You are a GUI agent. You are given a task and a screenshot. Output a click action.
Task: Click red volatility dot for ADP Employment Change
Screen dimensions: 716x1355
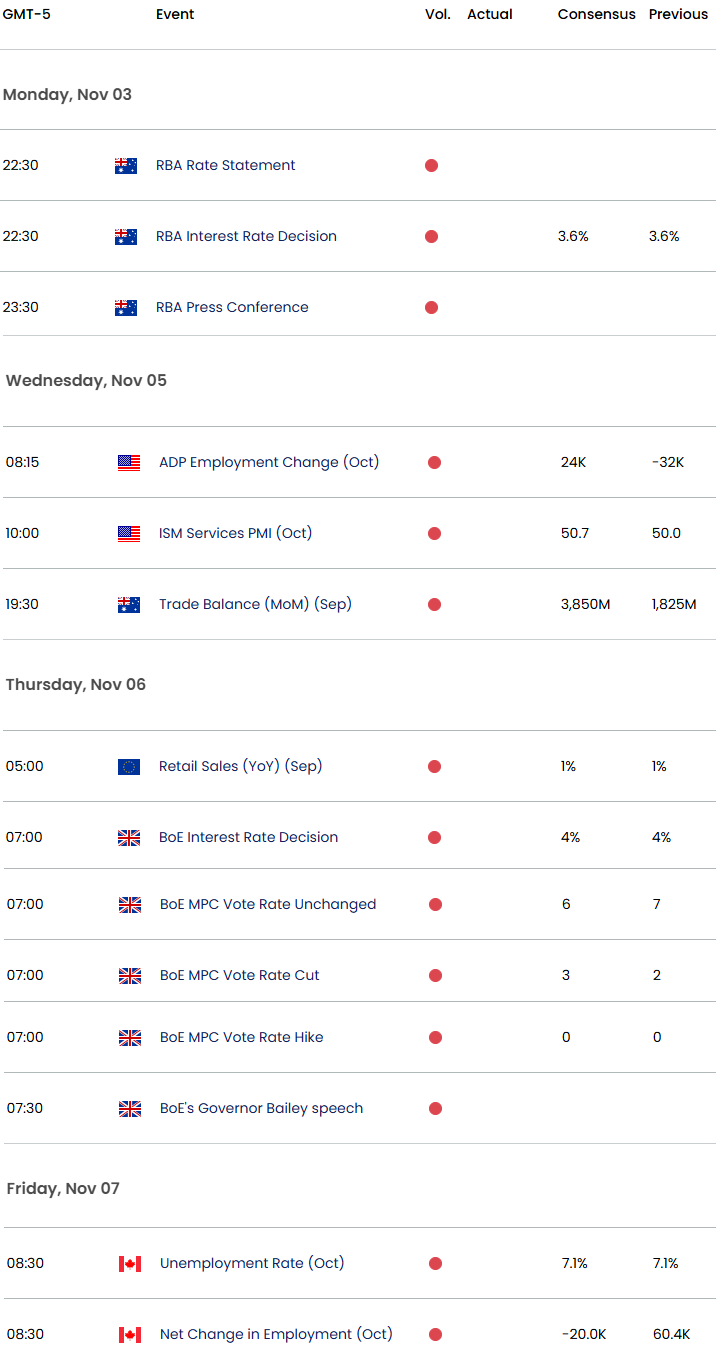click(434, 463)
